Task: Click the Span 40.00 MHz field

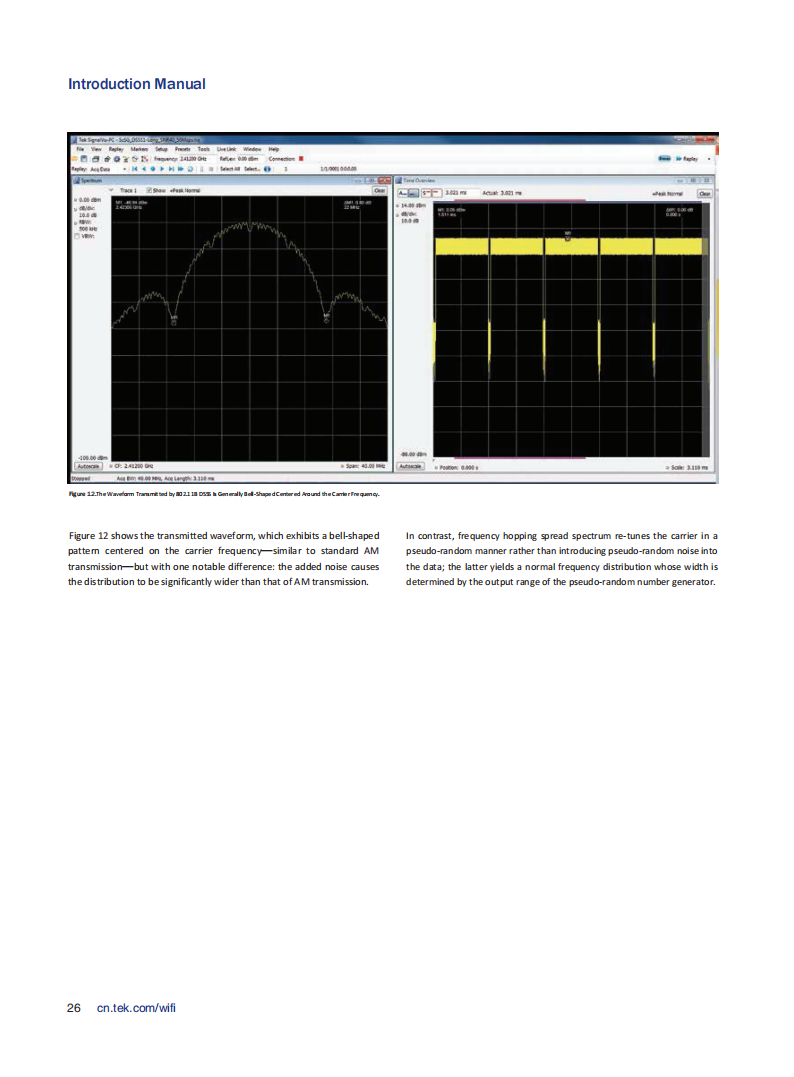Action: tap(363, 466)
